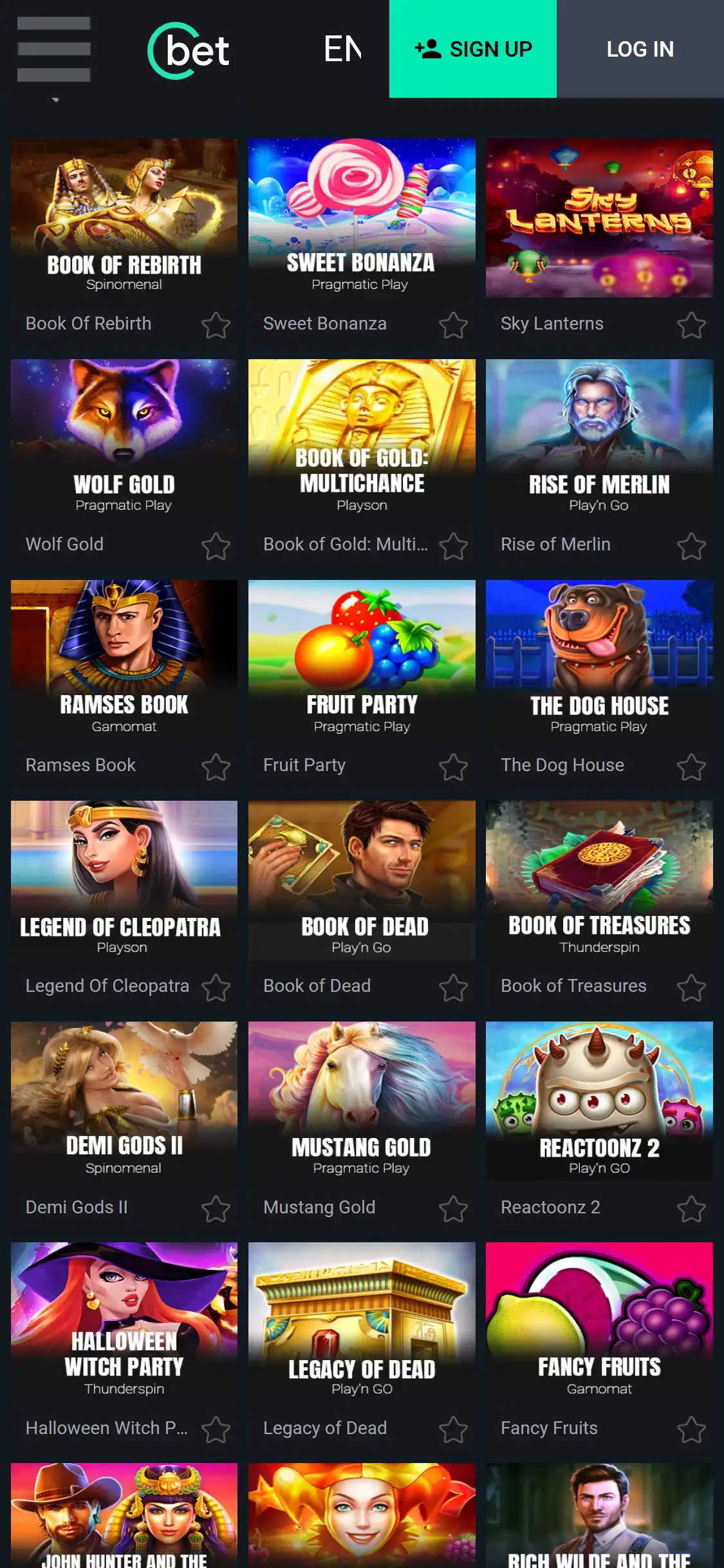Open Legend Of Cleopatra game title
The image size is (724, 1568).
click(107, 986)
